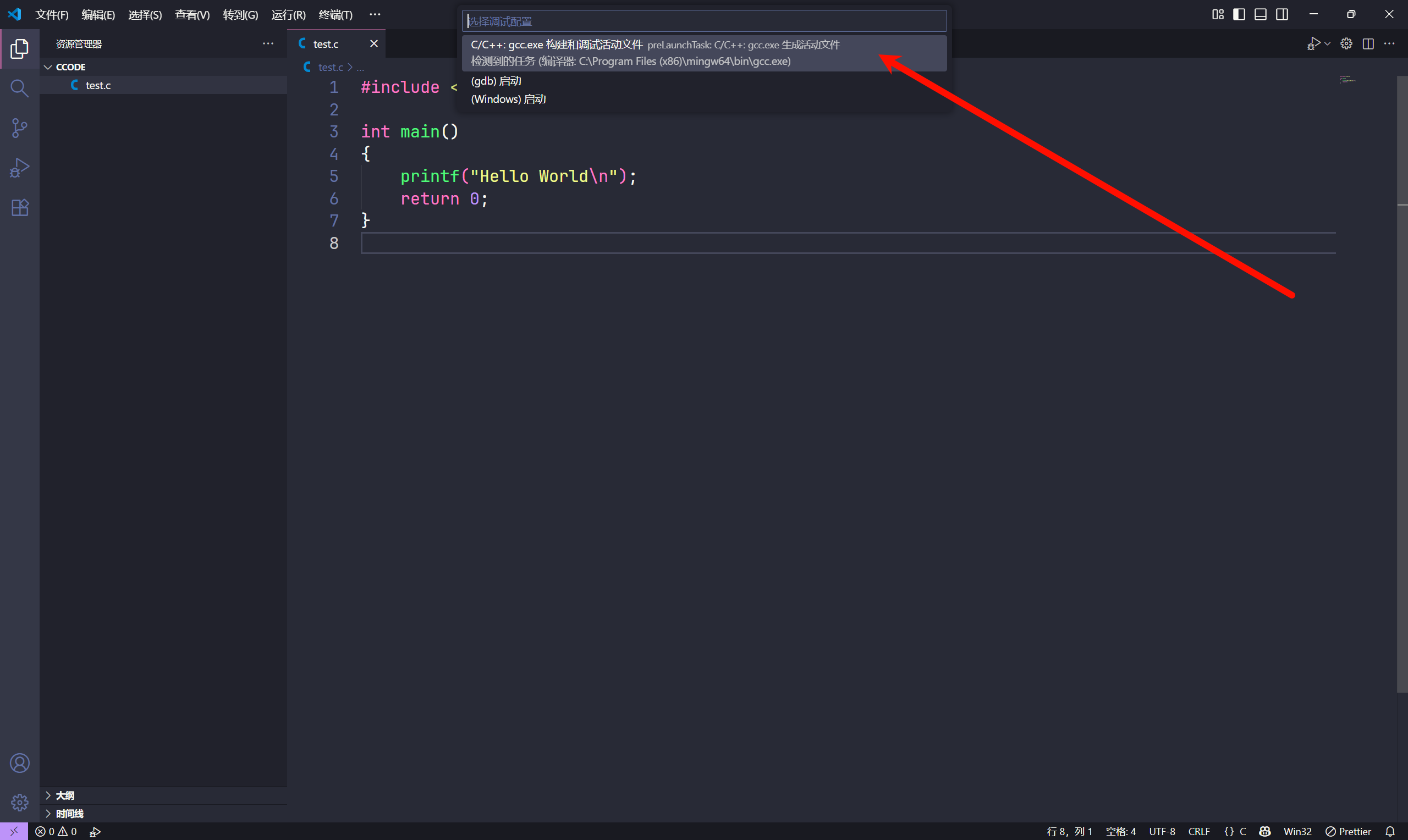Screen dimensions: 1408x840
Task: Open the Source Control view
Action: click(x=19, y=128)
